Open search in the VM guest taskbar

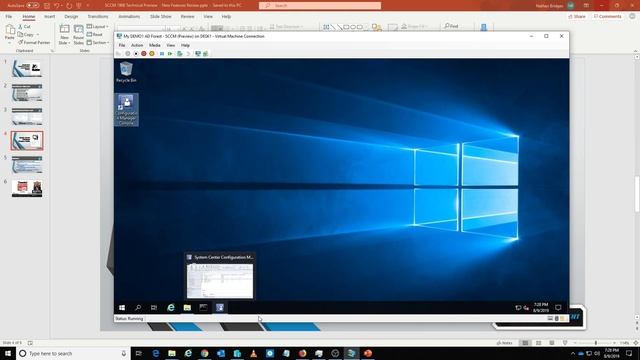138,308
